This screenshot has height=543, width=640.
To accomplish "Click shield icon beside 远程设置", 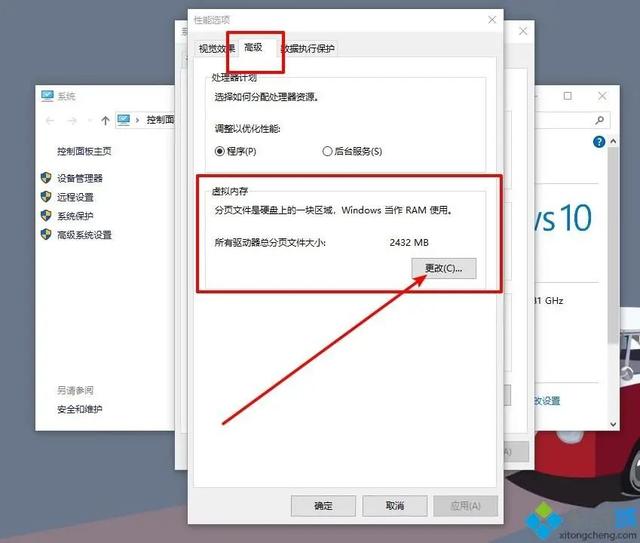I will coord(46,197).
